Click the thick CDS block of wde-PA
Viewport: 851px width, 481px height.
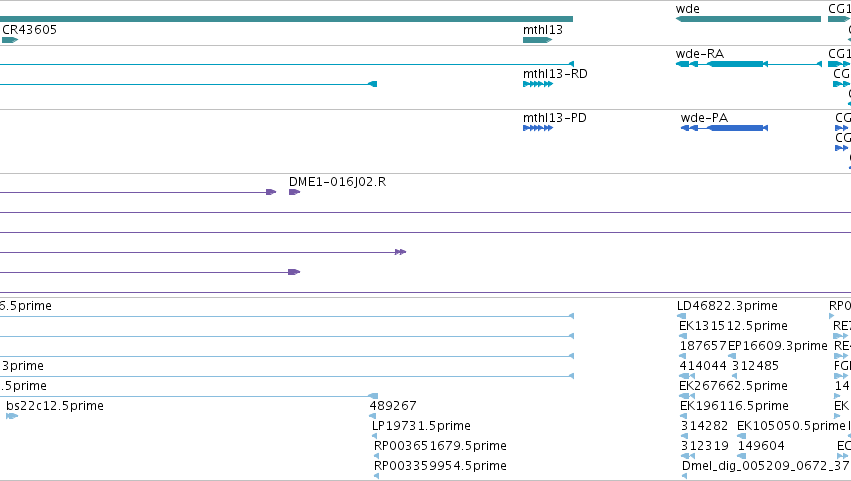point(736,128)
